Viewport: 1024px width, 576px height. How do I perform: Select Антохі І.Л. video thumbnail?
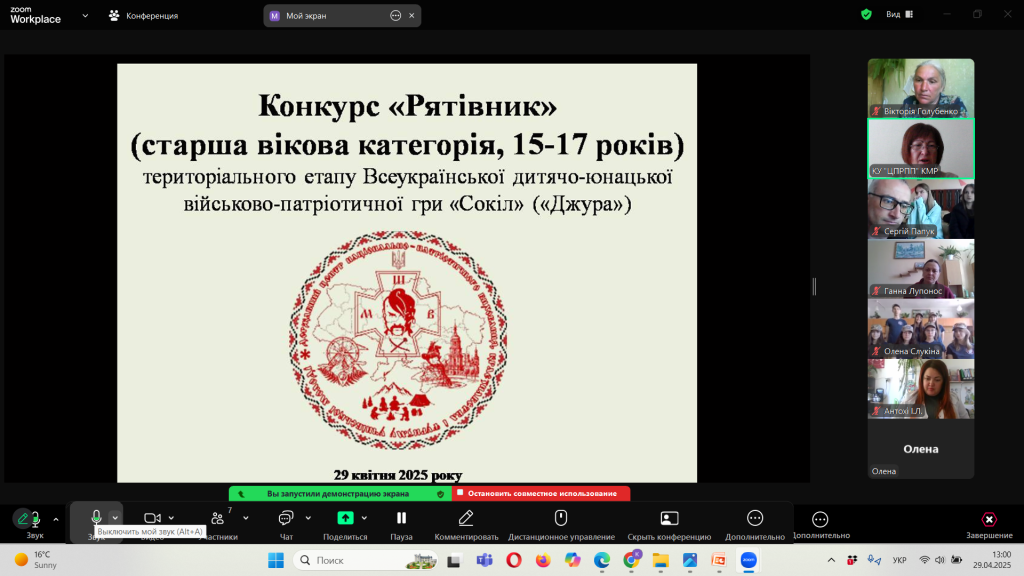(x=921, y=389)
